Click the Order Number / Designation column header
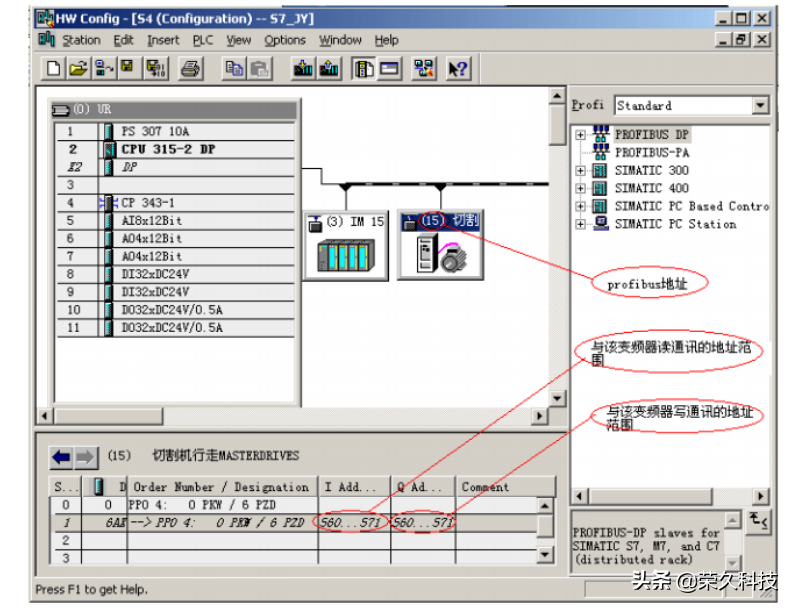The image size is (796, 609). click(221, 487)
